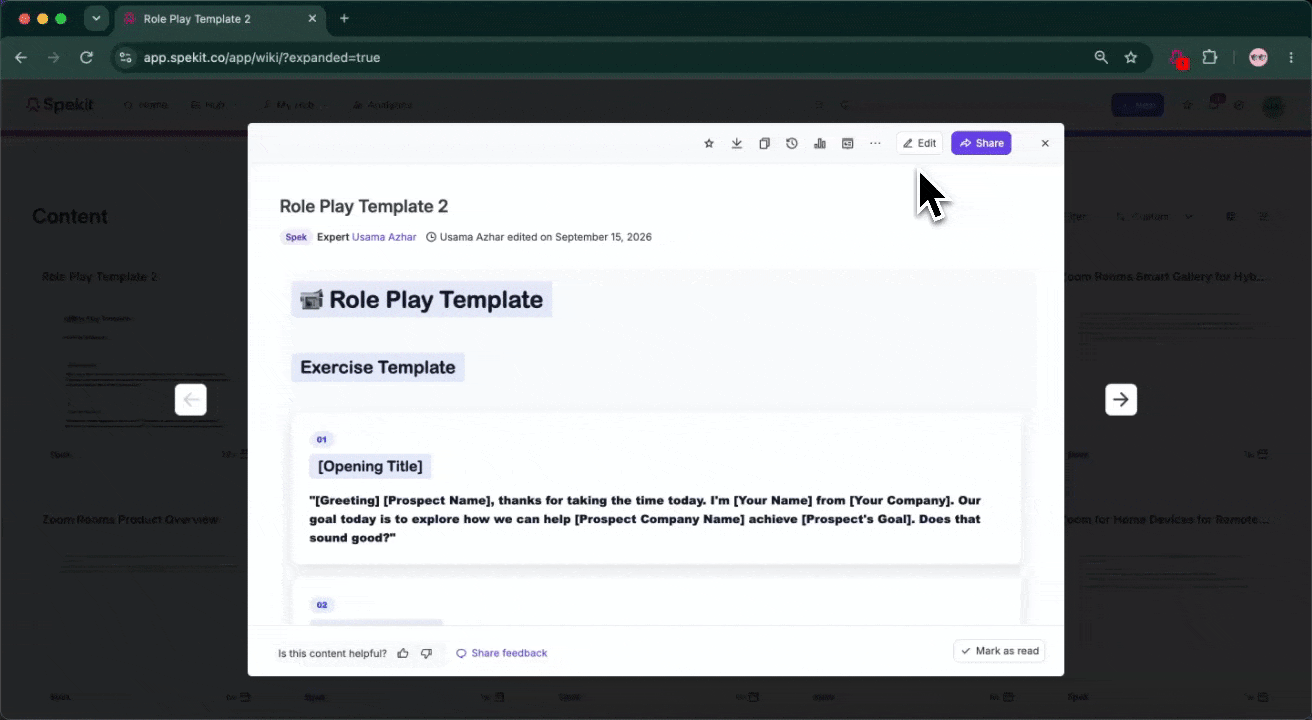Open the Custom sort dropdown in background page
1312x720 pixels.
[1153, 216]
